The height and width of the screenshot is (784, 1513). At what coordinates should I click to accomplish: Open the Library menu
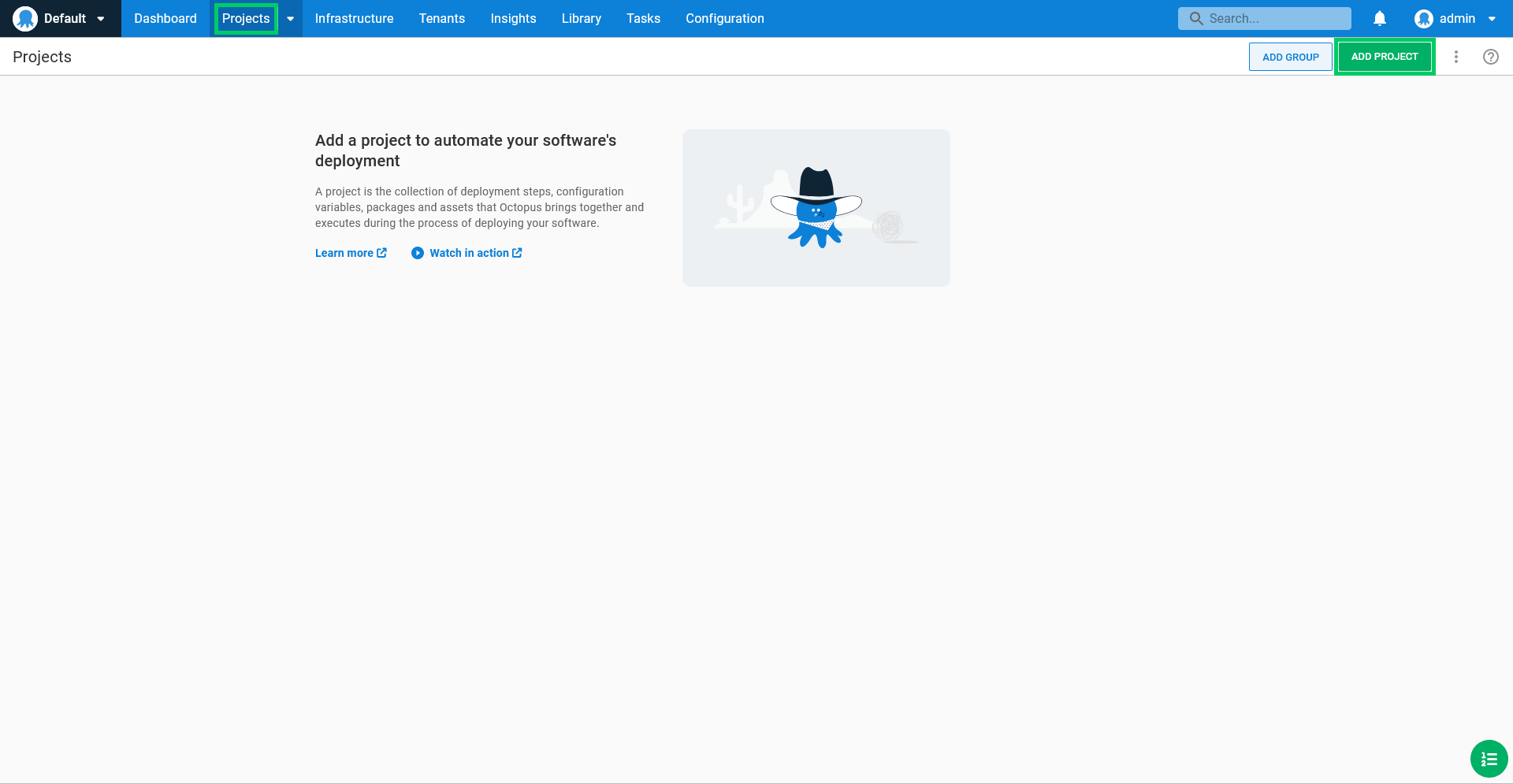[582, 18]
